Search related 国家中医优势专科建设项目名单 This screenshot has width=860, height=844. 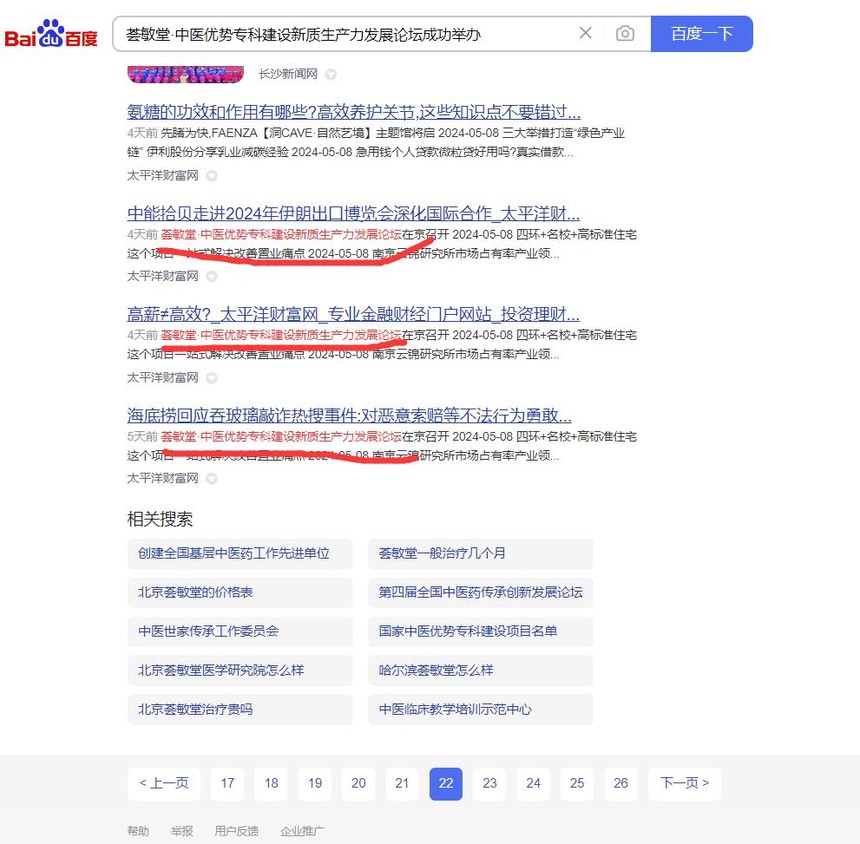[x=480, y=631]
